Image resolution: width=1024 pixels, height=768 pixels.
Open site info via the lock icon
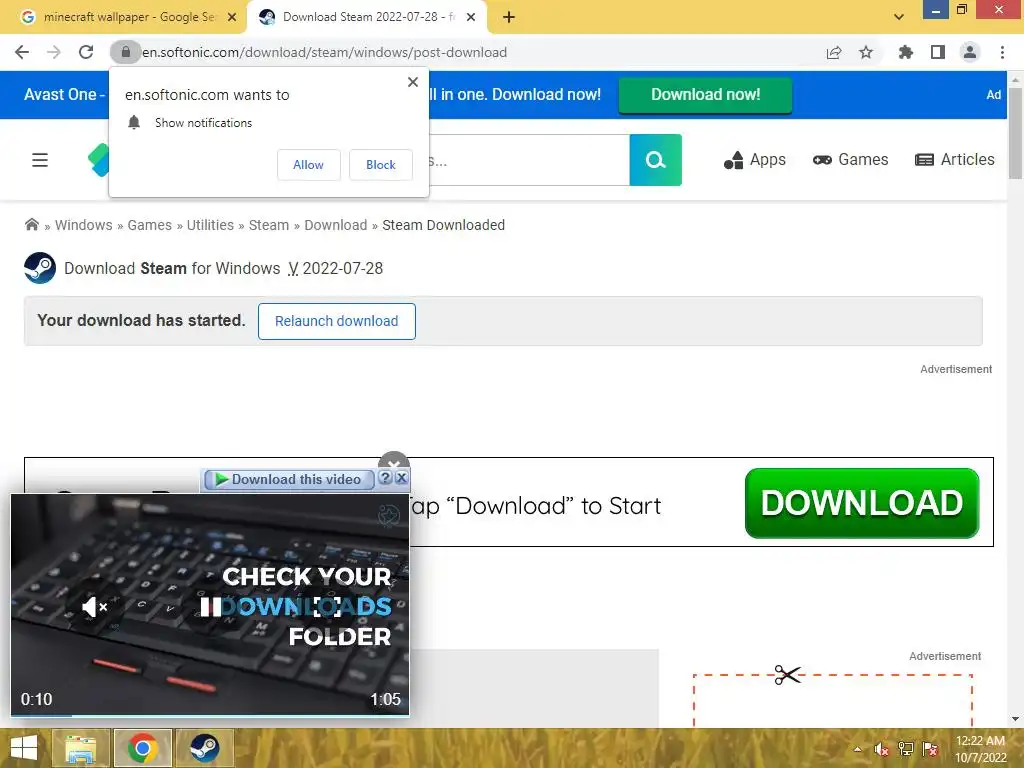[x=125, y=52]
